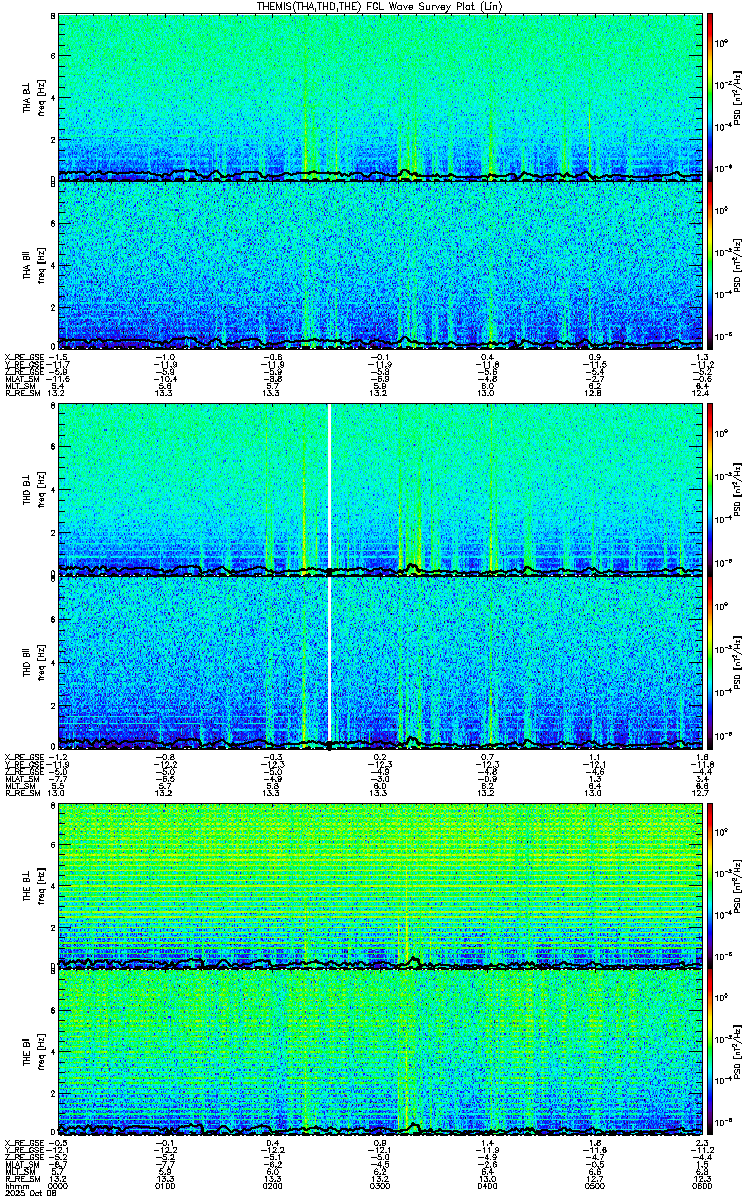Screen dimensions: 750x1200
Task: Click the 0100 time tick label
Action: 166,1186
